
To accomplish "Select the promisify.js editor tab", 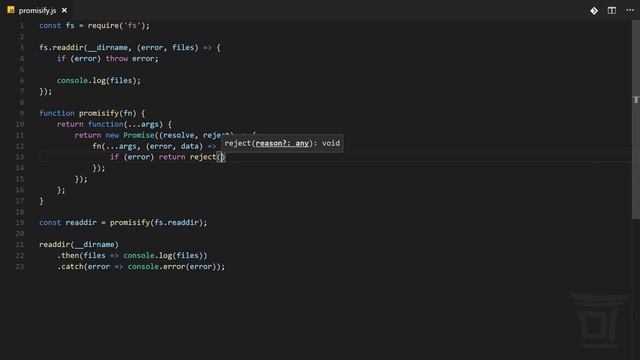I will pyautogui.click(x=37, y=10).
